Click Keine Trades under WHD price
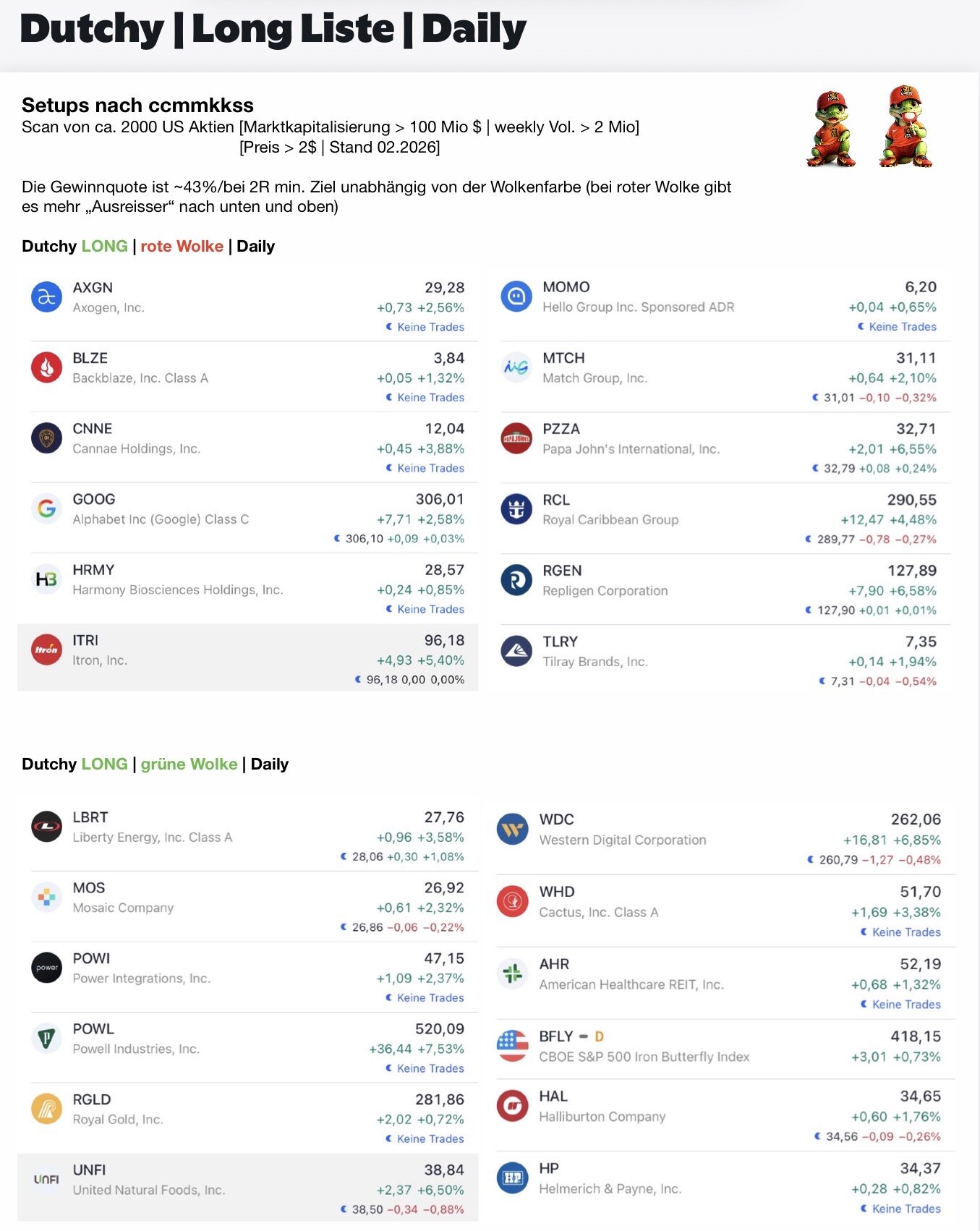This screenshot has height=1231, width=980. tap(906, 932)
